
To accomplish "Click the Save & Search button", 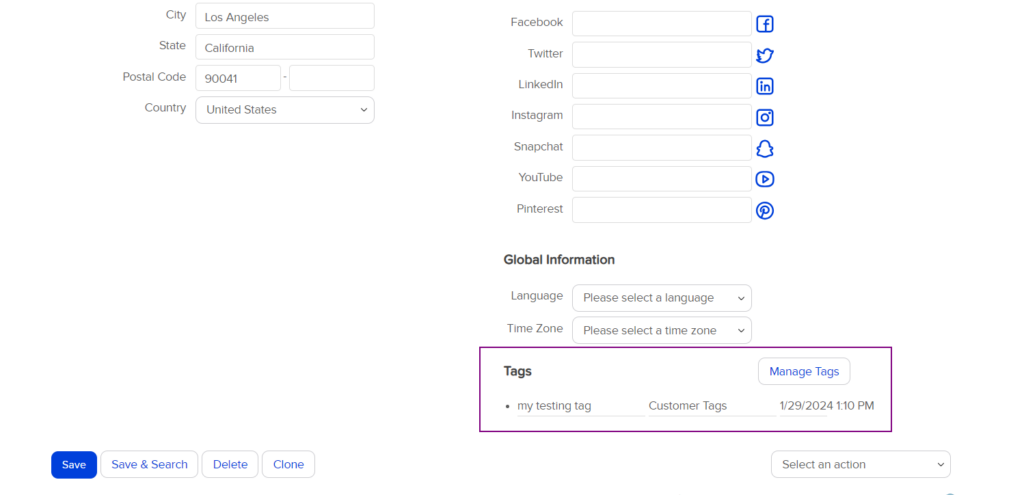I will coord(149,464).
